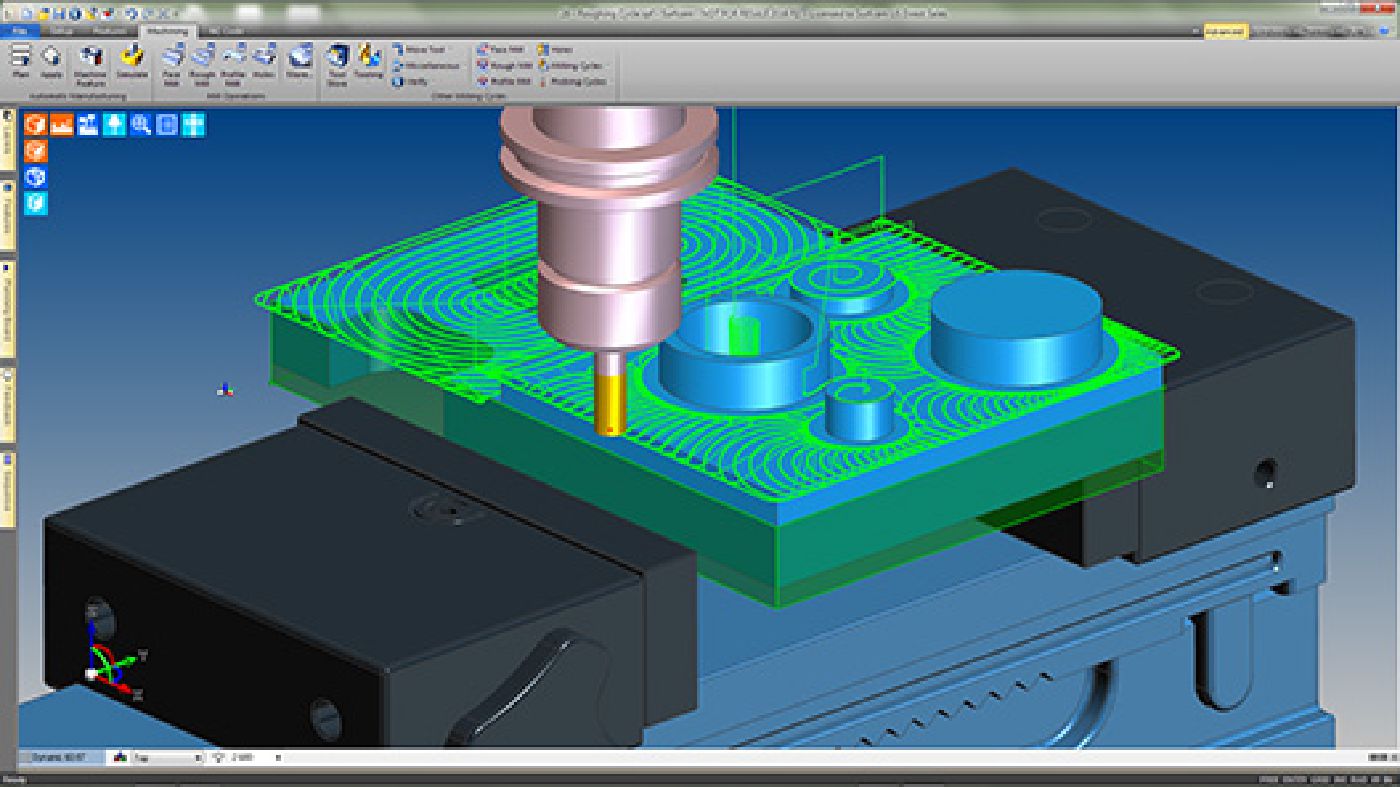Click the first orange cube viewport icon
Screen dimensions: 1400x787
click(x=36, y=124)
